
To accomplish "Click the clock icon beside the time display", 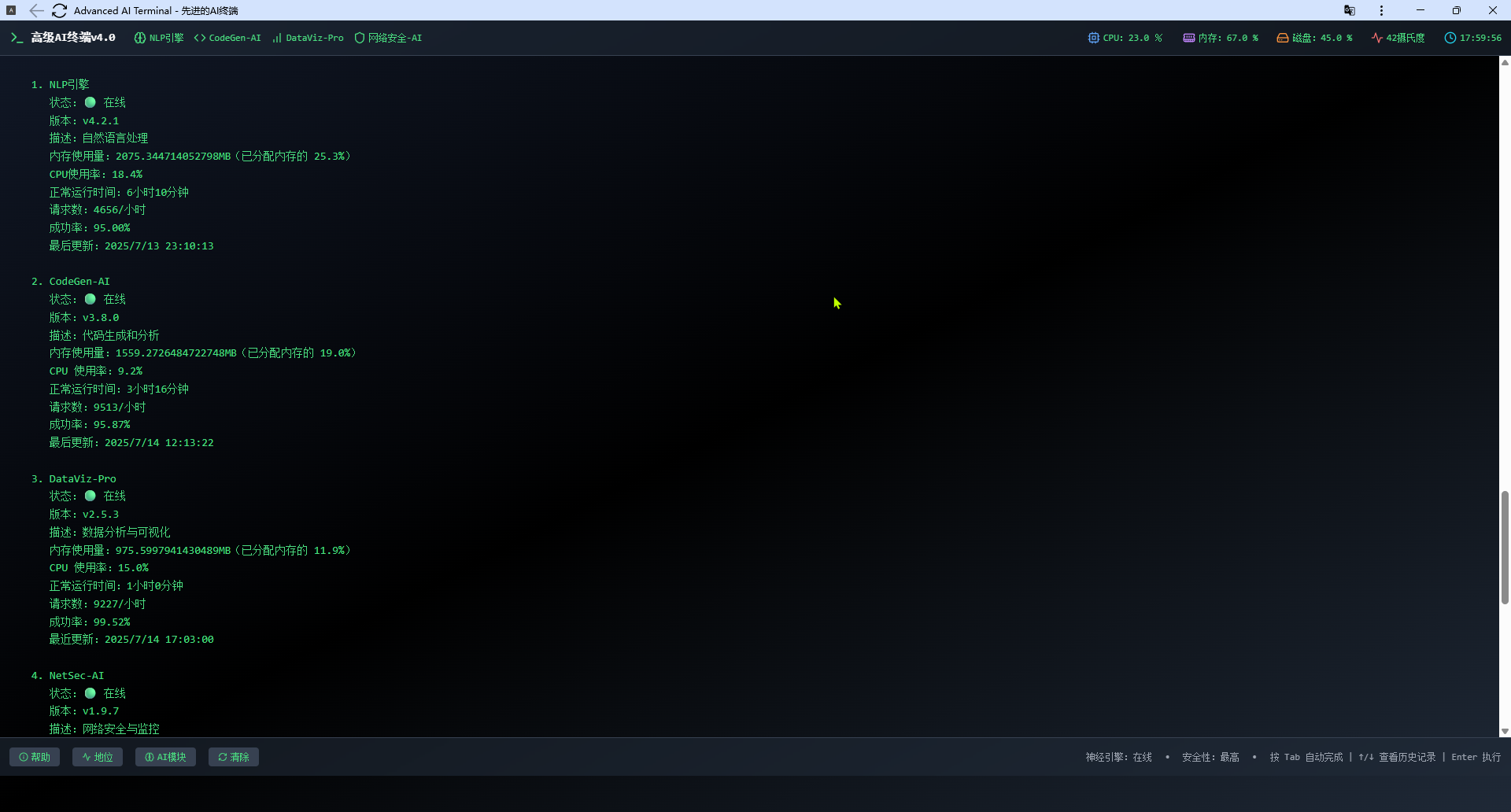I will [x=1450, y=37].
